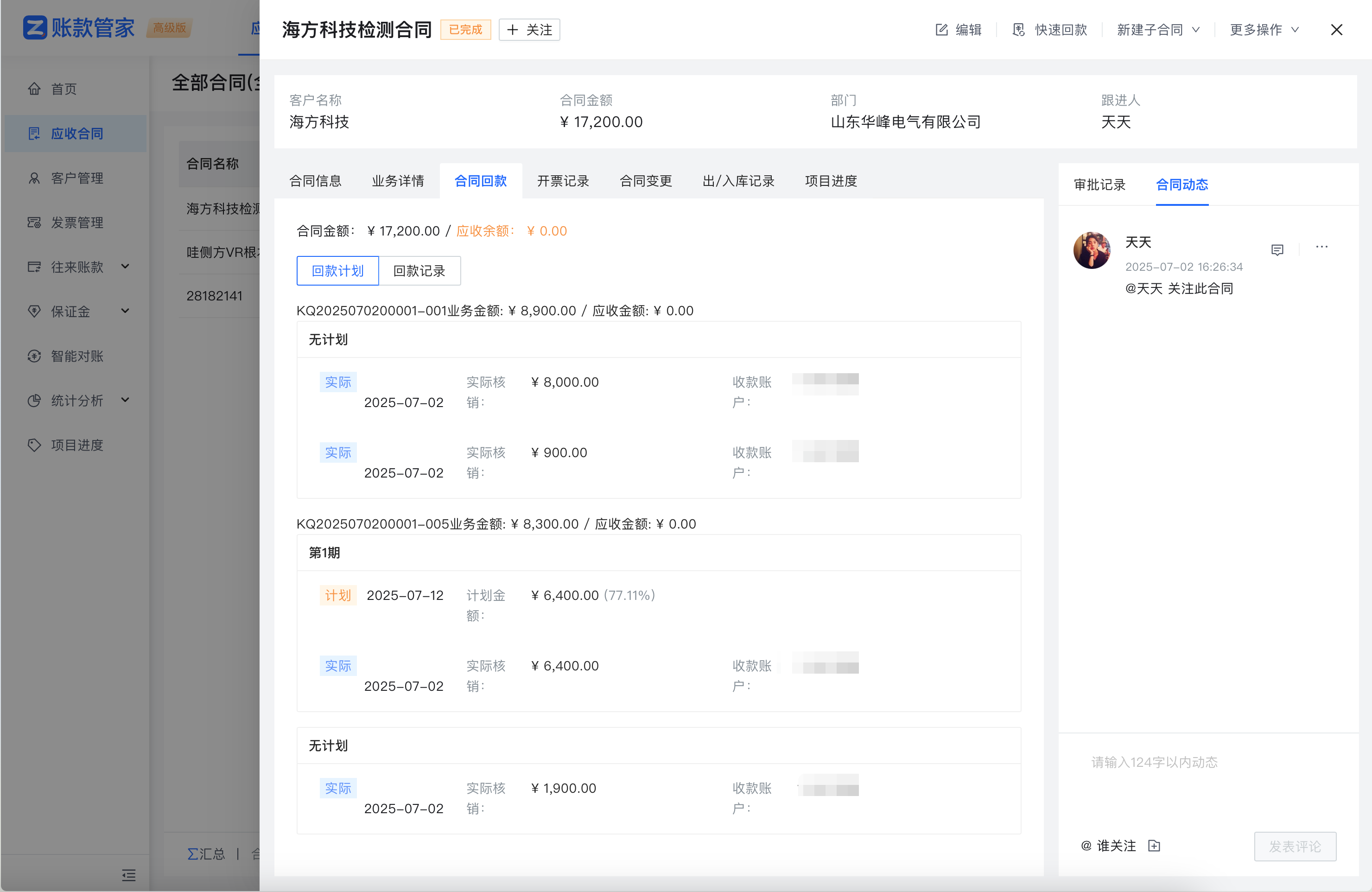The image size is (1372, 892).
Task: Click the 编辑 edit pencil icon
Action: (941, 29)
